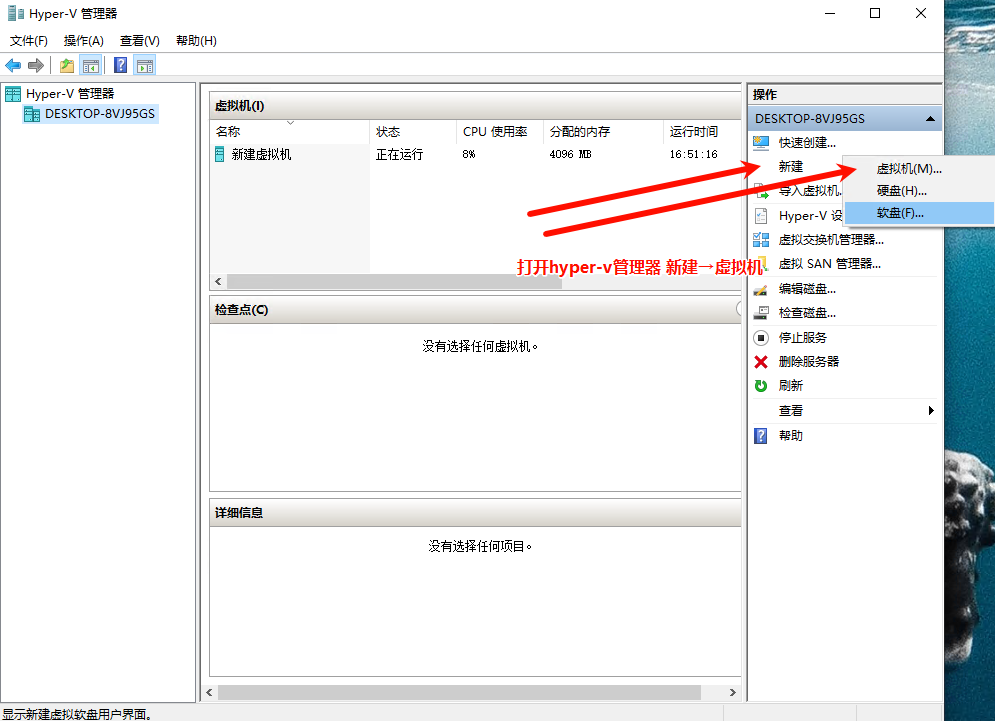Click the 新建 action entry
995x721 pixels.
click(791, 166)
